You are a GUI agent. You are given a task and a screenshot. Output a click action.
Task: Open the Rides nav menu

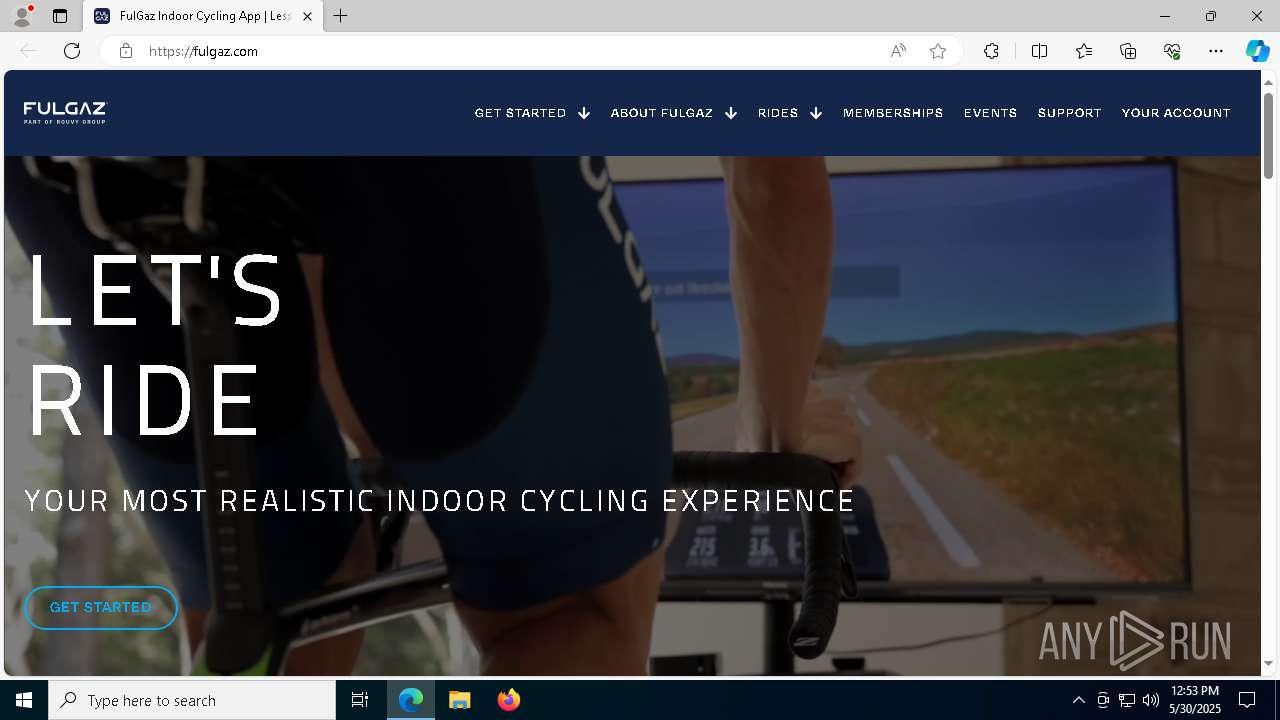click(x=778, y=113)
